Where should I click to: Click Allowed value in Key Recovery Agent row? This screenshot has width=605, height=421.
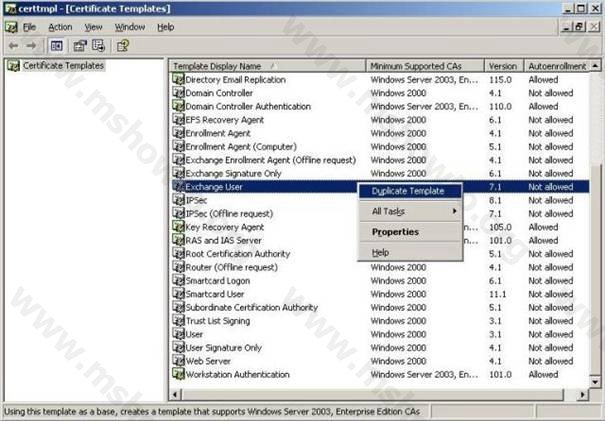[543, 227]
